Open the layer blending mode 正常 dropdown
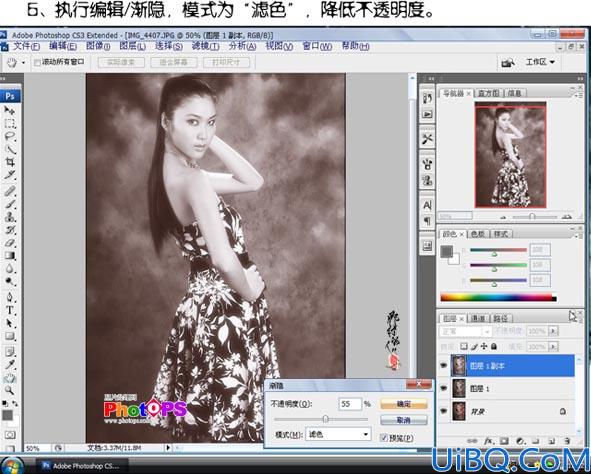 point(465,331)
